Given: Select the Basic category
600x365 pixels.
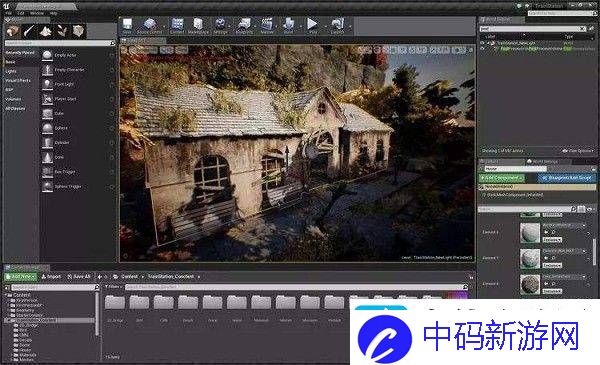Looking at the screenshot, I should coord(11,62).
